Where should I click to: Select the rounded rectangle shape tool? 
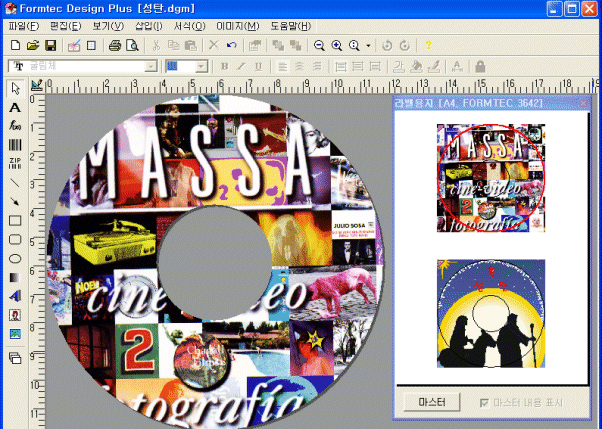pyautogui.click(x=15, y=239)
